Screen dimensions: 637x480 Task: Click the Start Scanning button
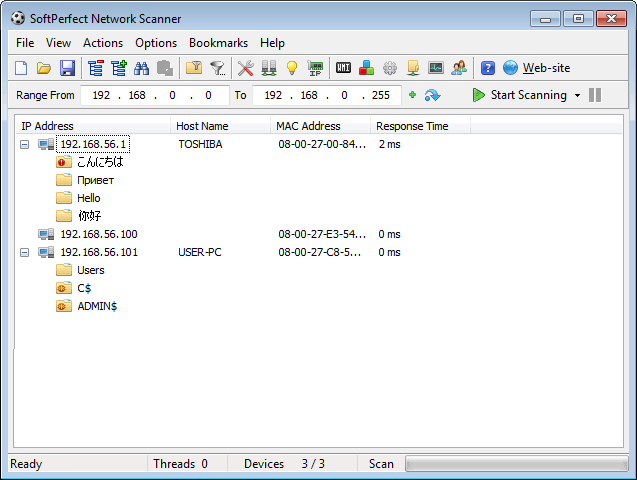pyautogui.click(x=520, y=95)
